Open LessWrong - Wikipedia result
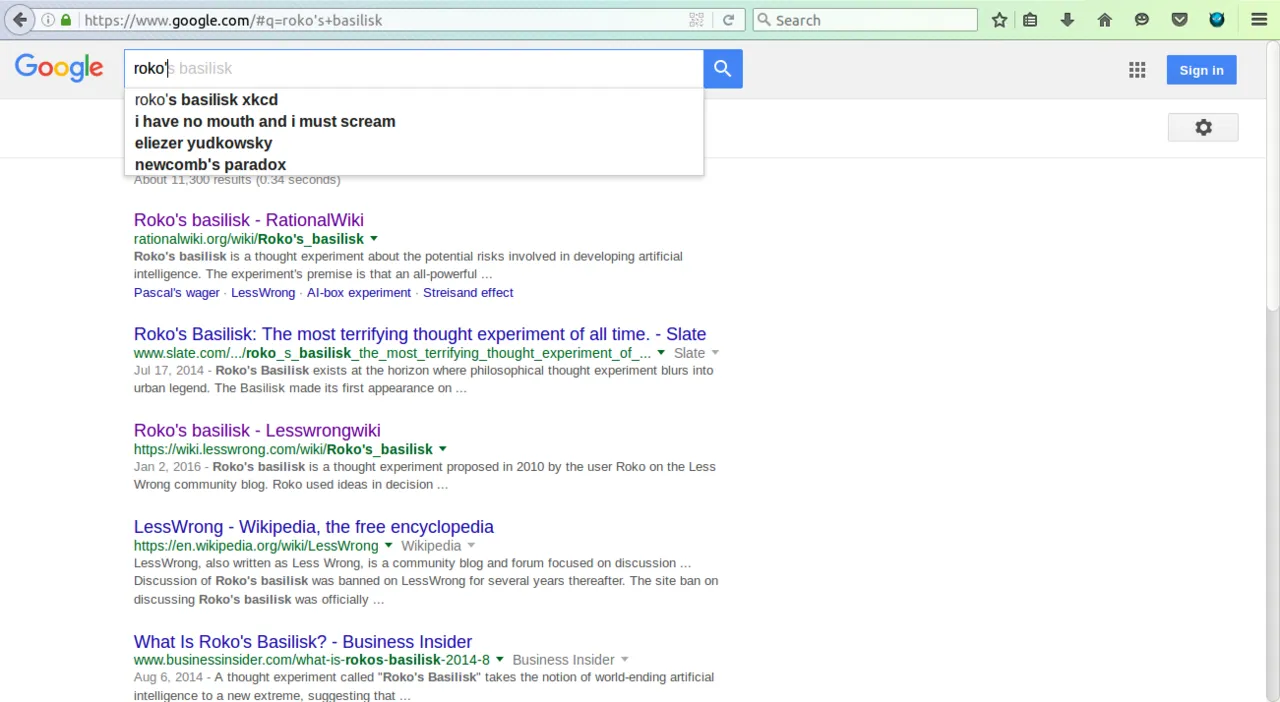This screenshot has width=1280, height=702. tap(314, 527)
